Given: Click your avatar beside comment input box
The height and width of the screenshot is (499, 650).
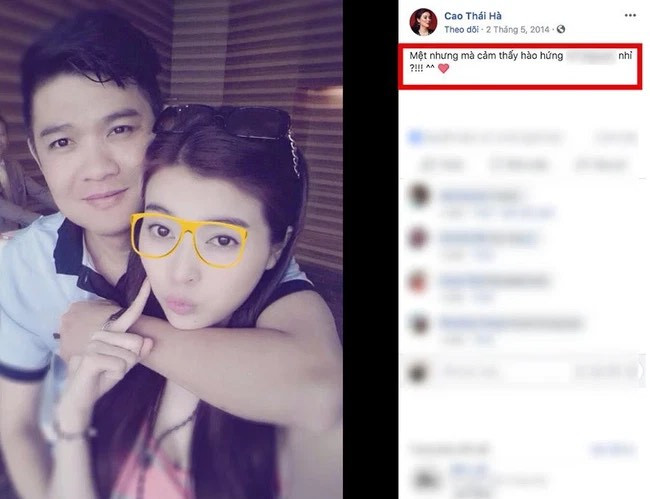Looking at the screenshot, I should pos(417,373).
